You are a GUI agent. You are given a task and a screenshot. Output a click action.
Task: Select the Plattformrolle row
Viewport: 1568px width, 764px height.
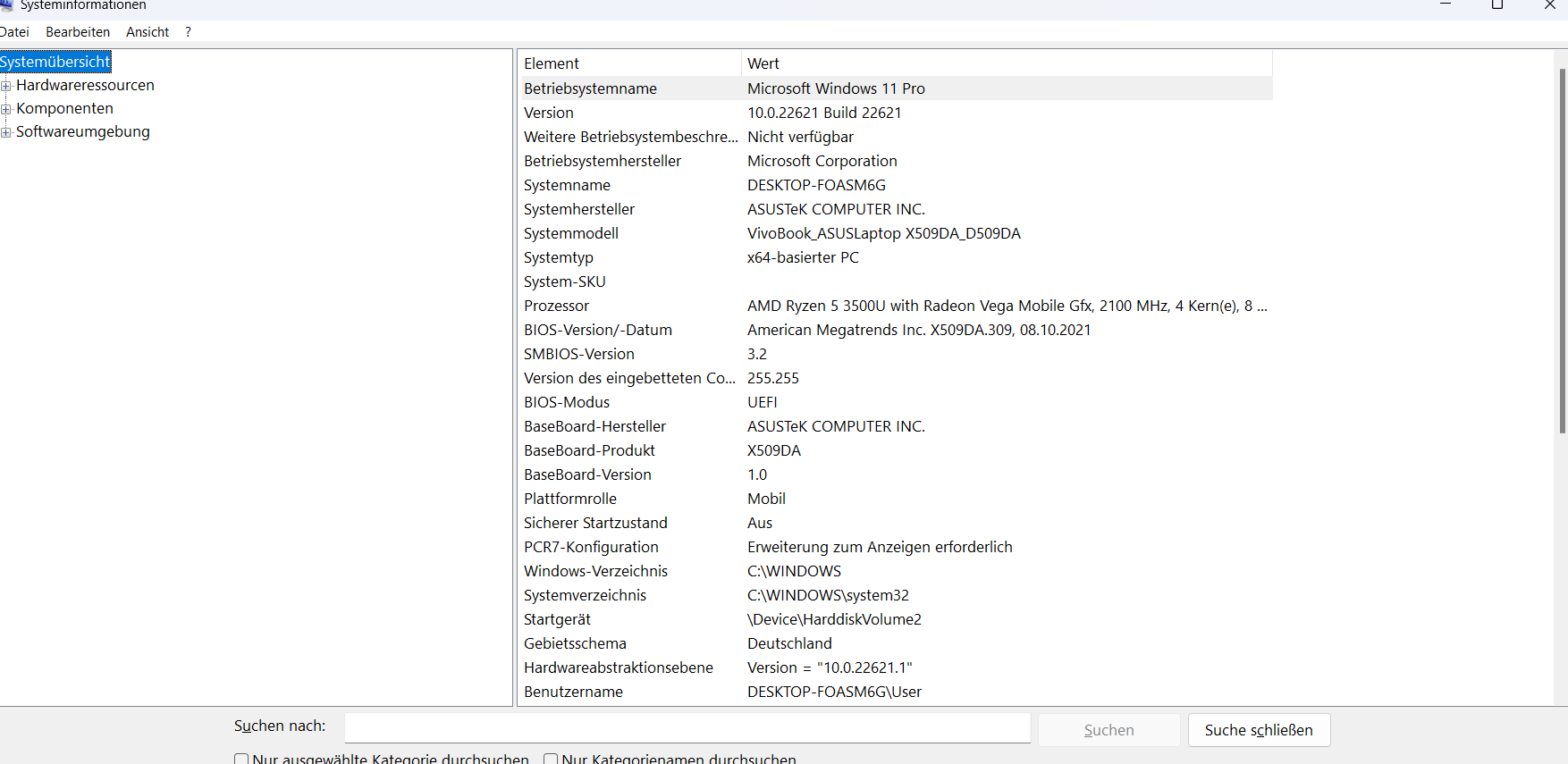point(896,499)
